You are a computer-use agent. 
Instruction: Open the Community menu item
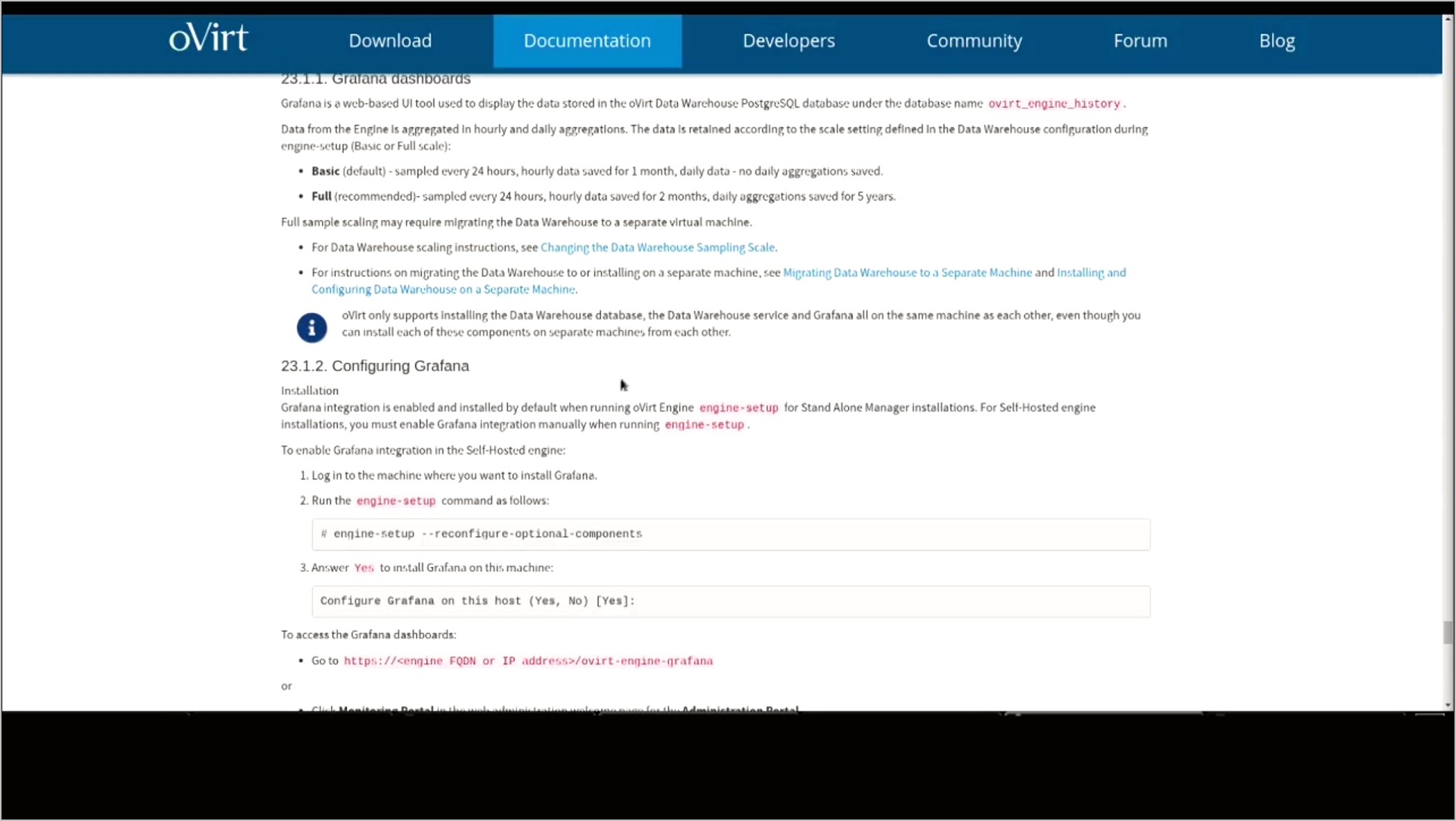pos(974,41)
